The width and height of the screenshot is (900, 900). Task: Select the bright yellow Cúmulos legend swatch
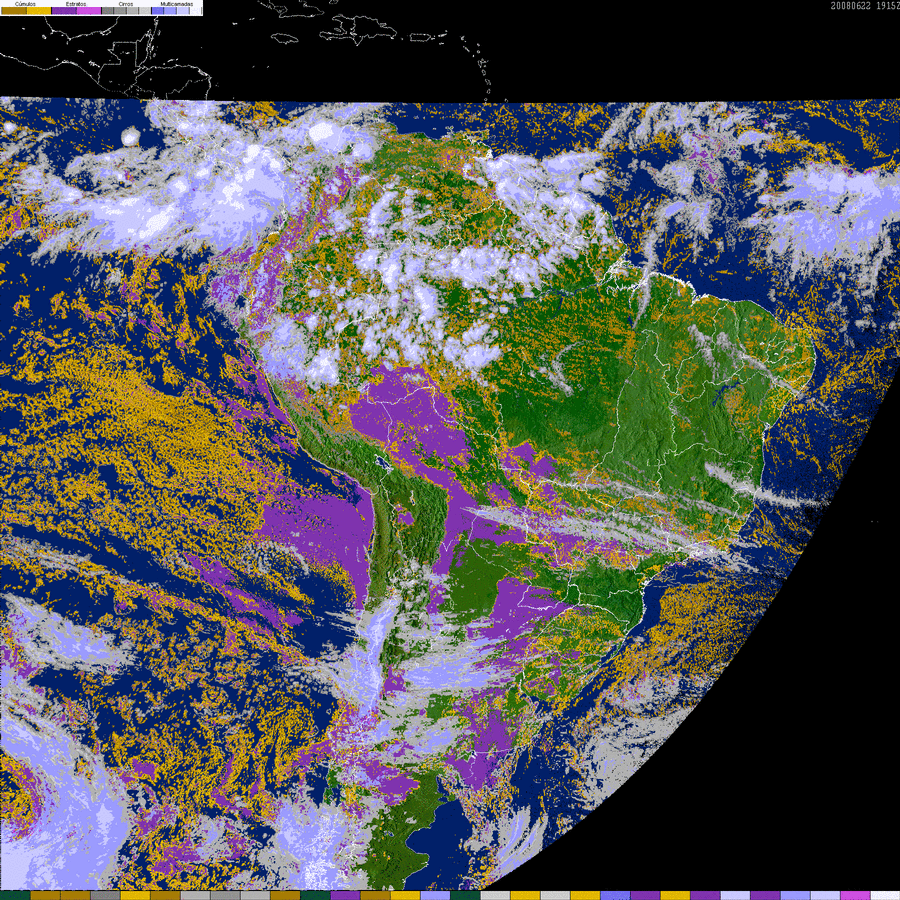[x=39, y=11]
